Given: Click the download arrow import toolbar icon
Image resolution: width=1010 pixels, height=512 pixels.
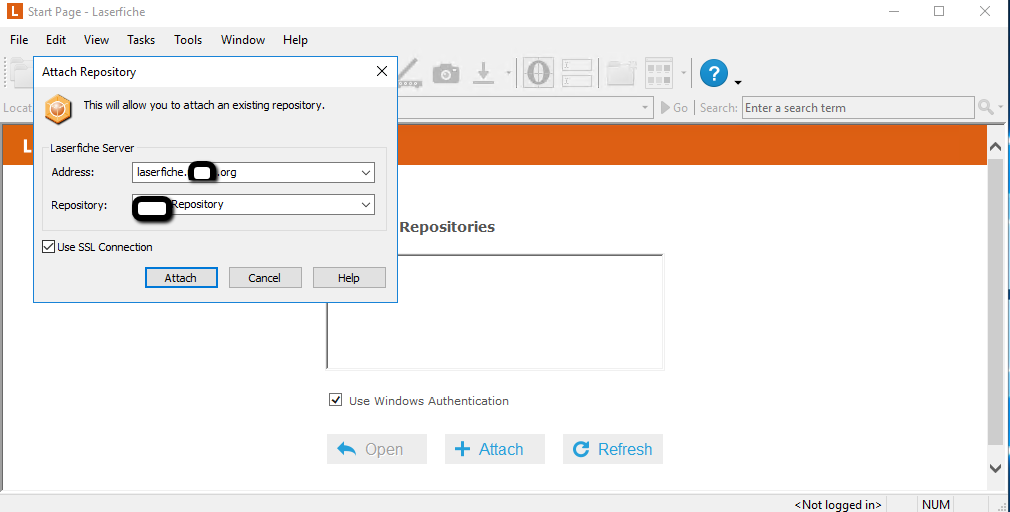Looking at the screenshot, I should point(483,73).
